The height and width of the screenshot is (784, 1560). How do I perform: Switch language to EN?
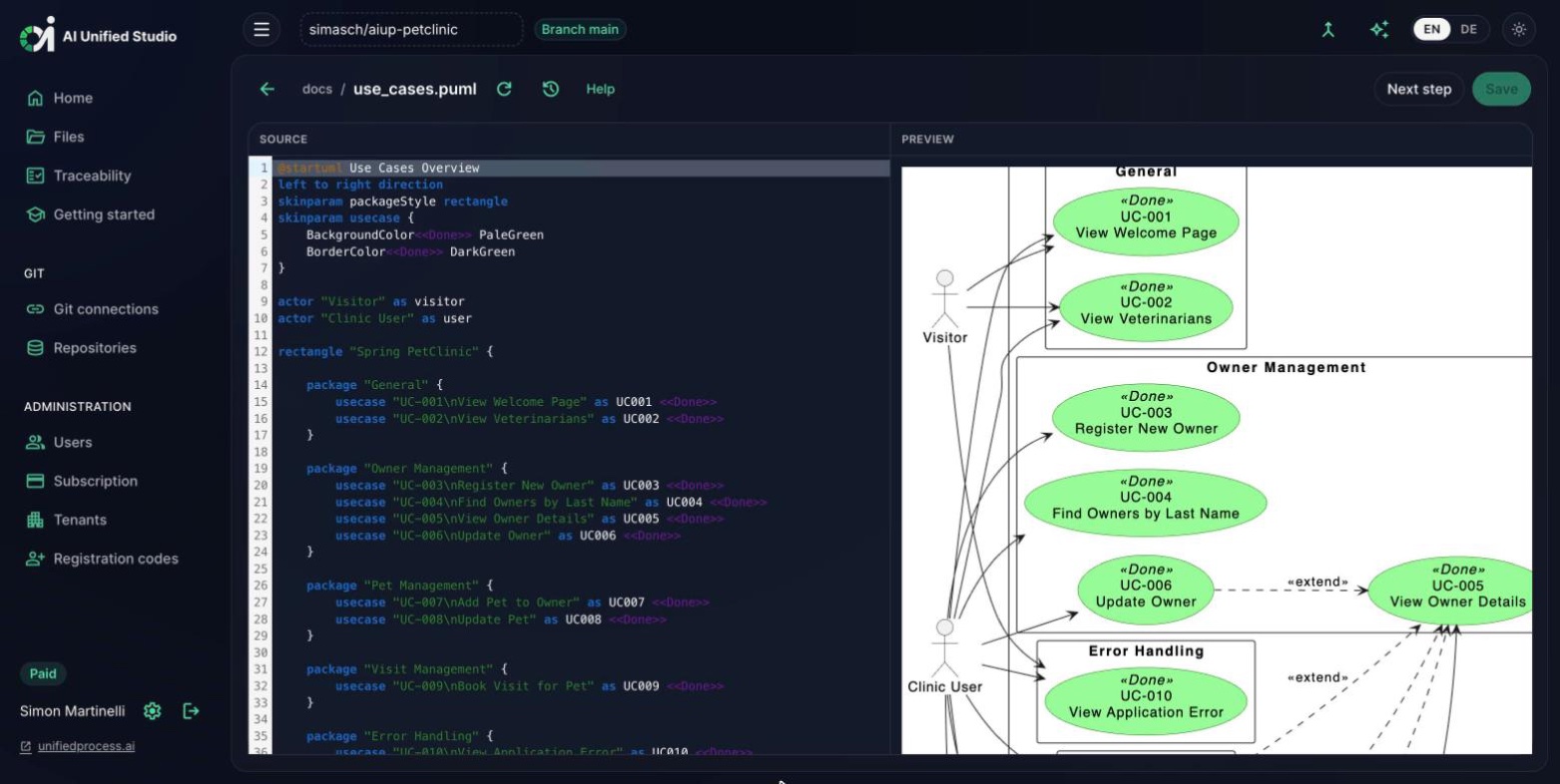[x=1431, y=29]
